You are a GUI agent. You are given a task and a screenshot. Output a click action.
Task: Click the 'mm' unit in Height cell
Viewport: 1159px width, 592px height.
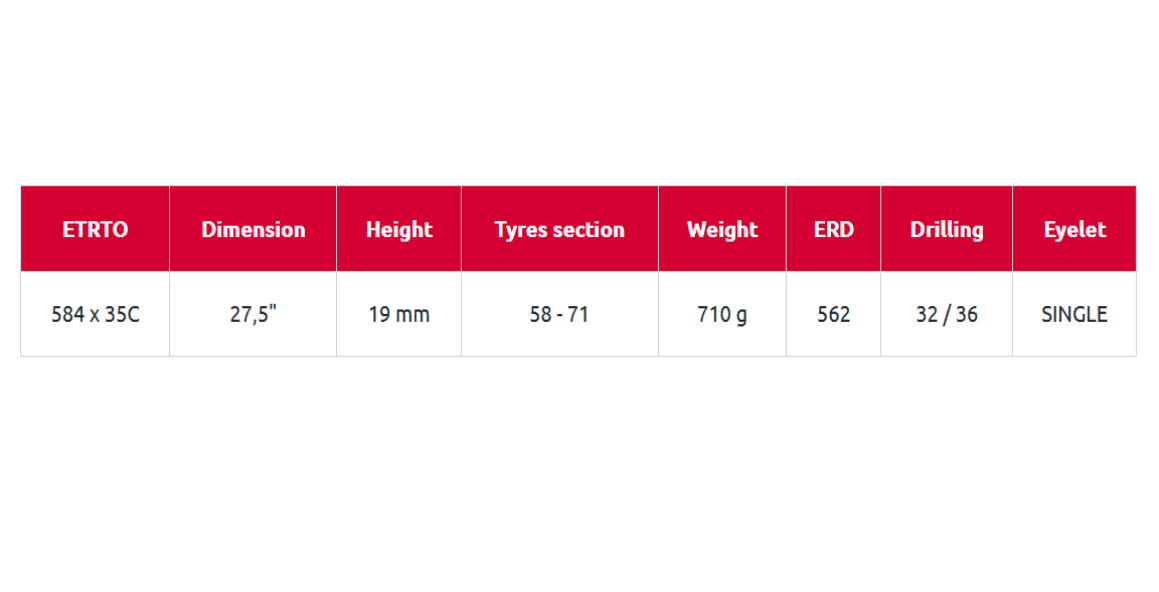pyautogui.click(x=412, y=316)
